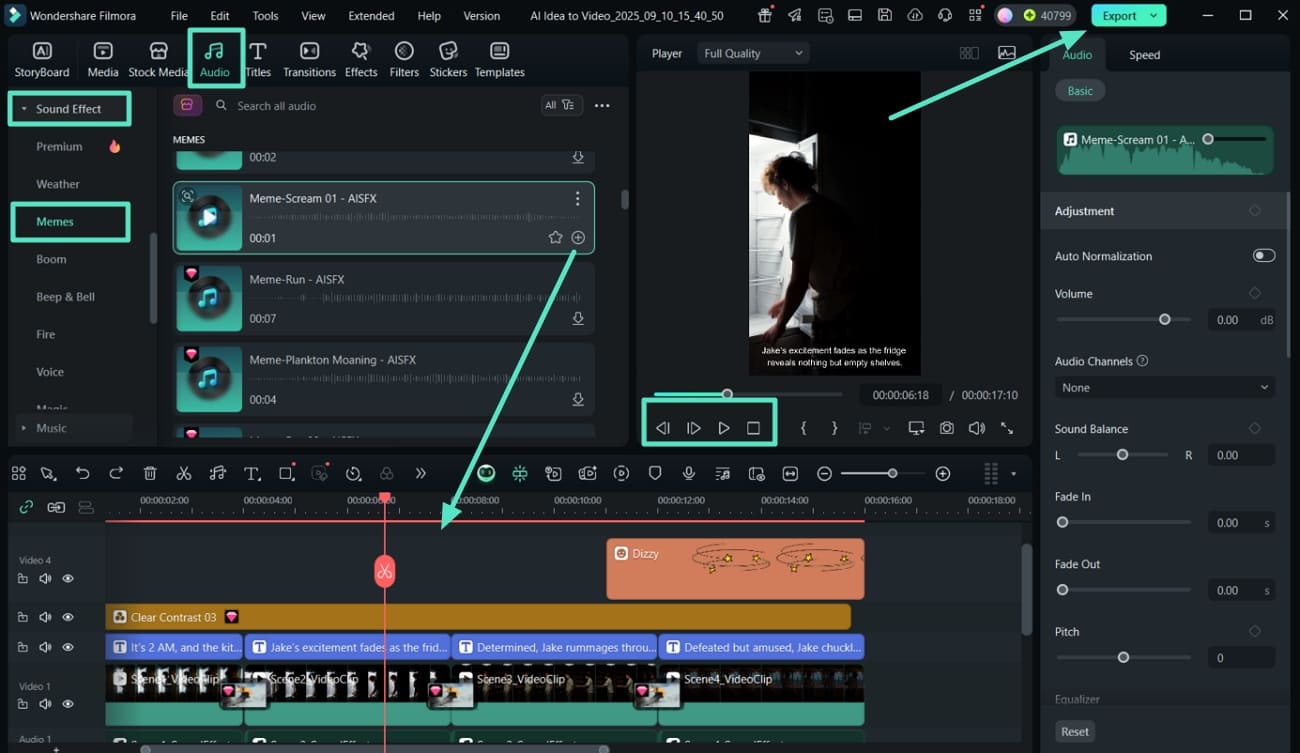Screen dimensions: 1300x753
Task: Hide the subtitle text track with eye icon
Action: click(x=68, y=648)
